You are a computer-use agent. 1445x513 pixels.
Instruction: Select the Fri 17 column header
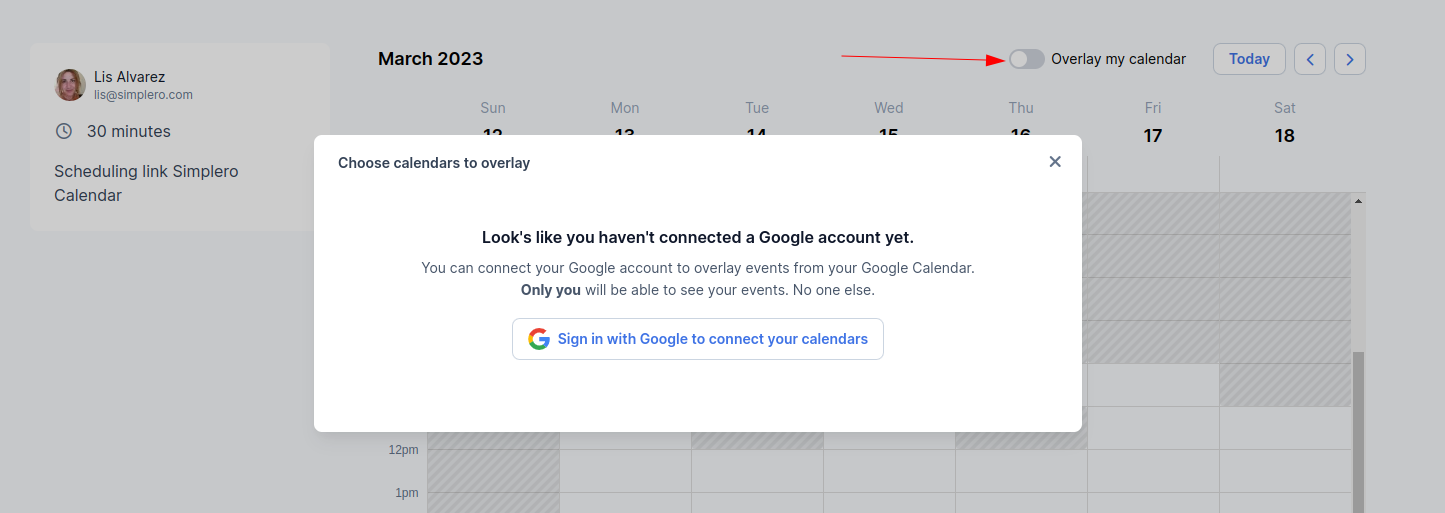[1153, 122]
